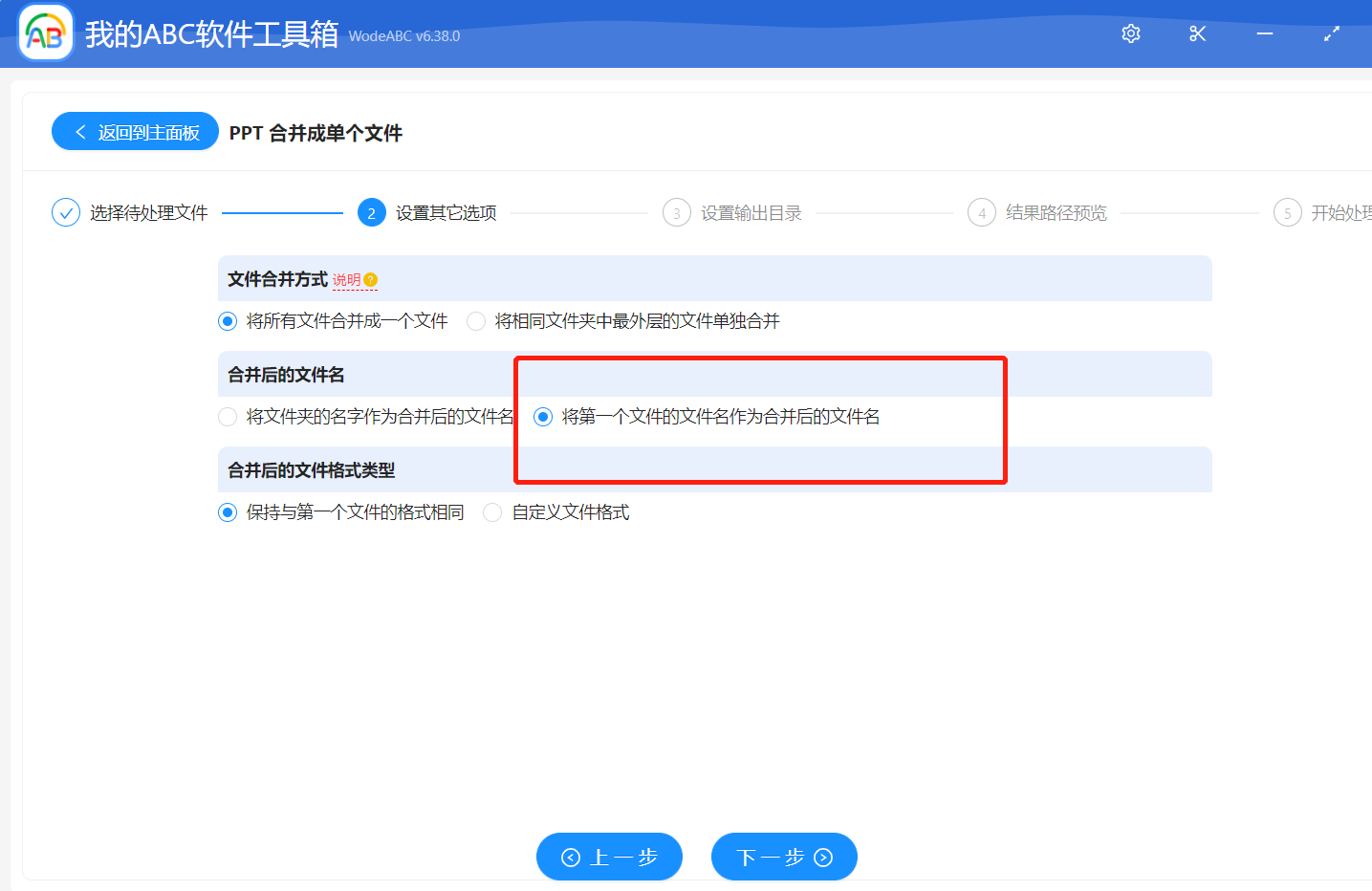
Task: Click the 返回到主面板 back button
Action: (x=134, y=131)
